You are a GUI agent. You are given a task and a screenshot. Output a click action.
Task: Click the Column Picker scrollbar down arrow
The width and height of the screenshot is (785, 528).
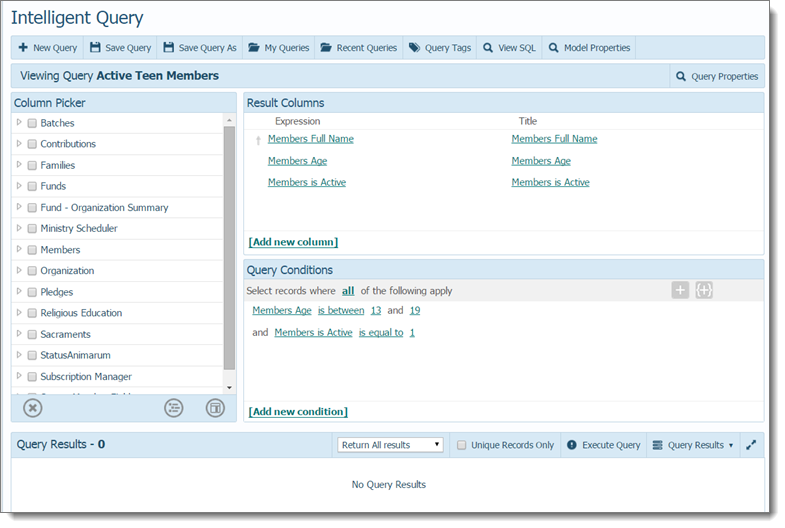tap(229, 387)
